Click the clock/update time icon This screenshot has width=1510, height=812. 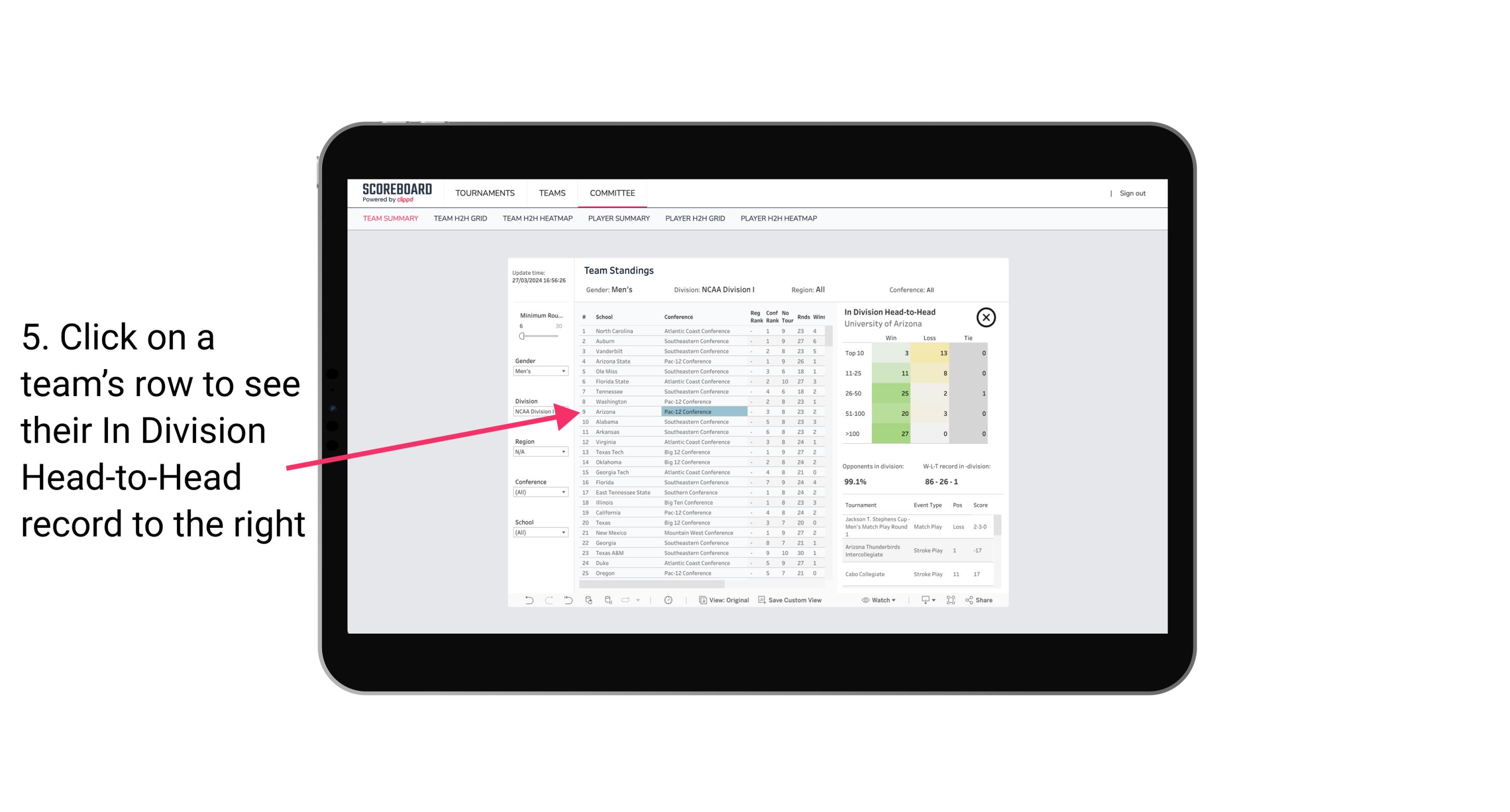click(x=669, y=599)
